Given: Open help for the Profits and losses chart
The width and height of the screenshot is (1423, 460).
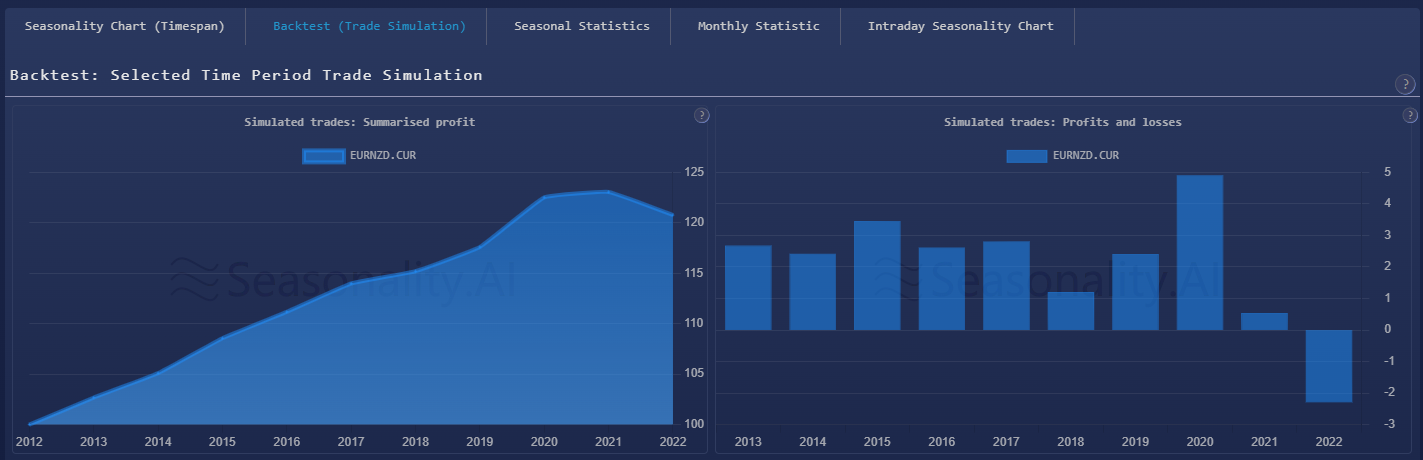Looking at the screenshot, I should (x=1410, y=116).
